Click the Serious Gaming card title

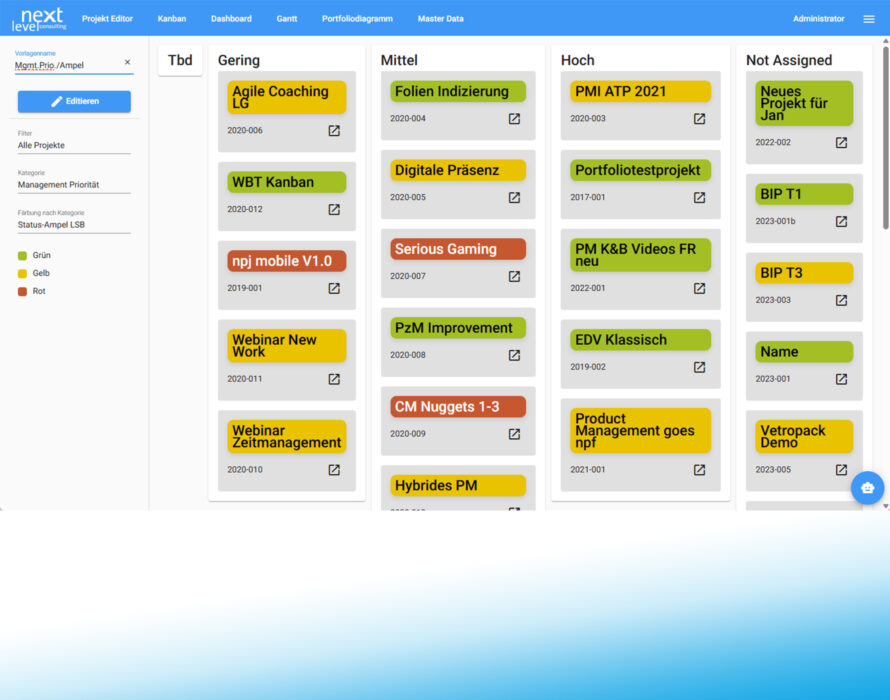[x=458, y=249]
